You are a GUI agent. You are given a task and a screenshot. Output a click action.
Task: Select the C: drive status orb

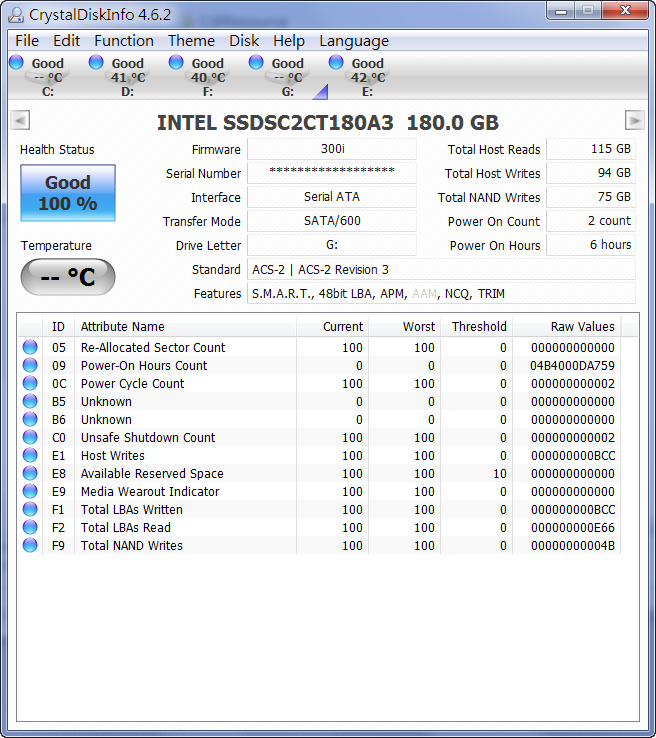[16, 62]
